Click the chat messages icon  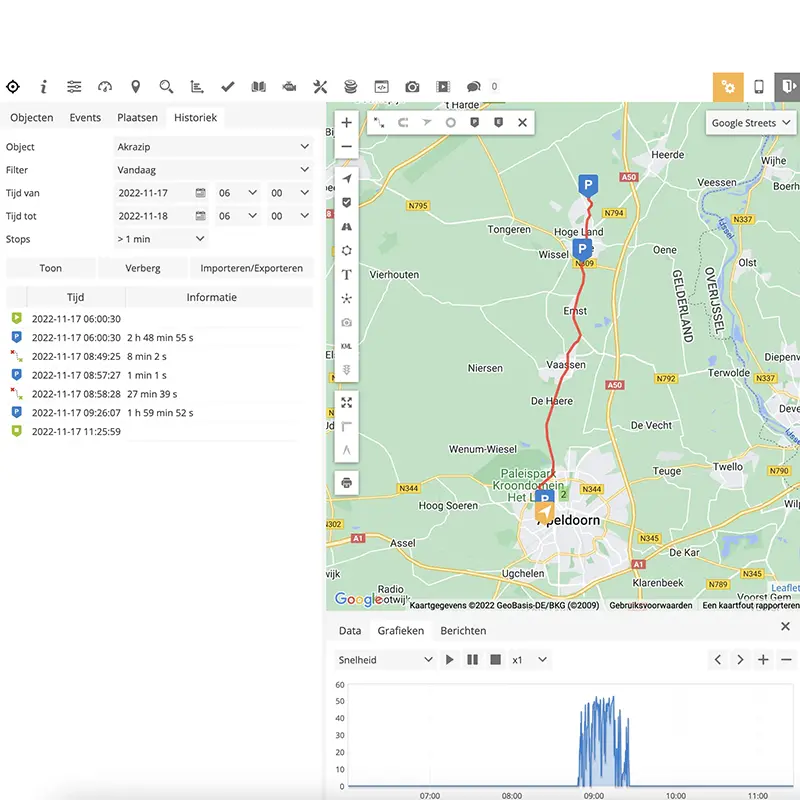tap(473, 87)
